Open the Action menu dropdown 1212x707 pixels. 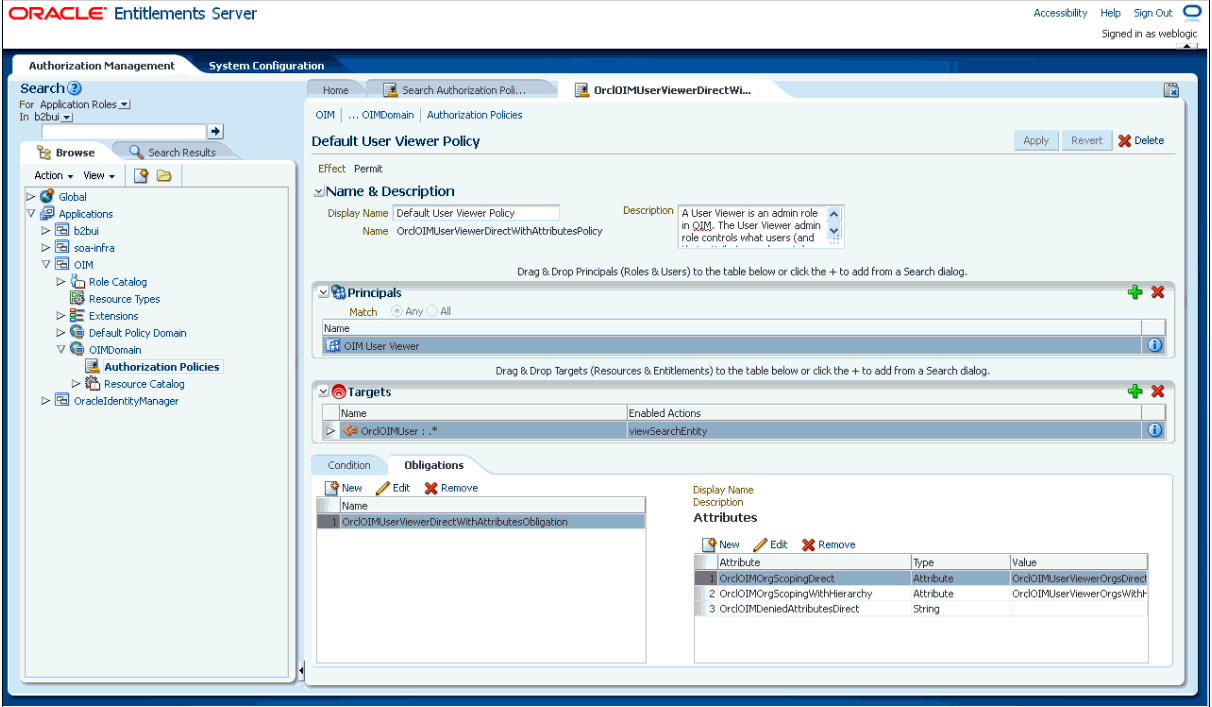click(54, 176)
